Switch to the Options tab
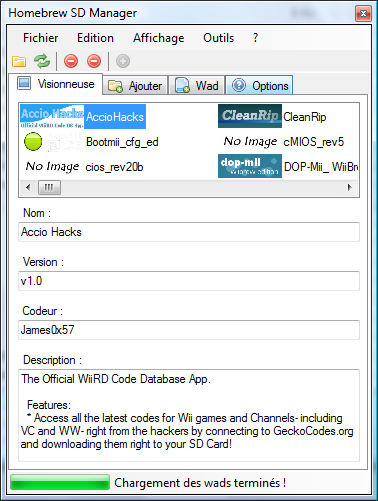 click(259, 85)
